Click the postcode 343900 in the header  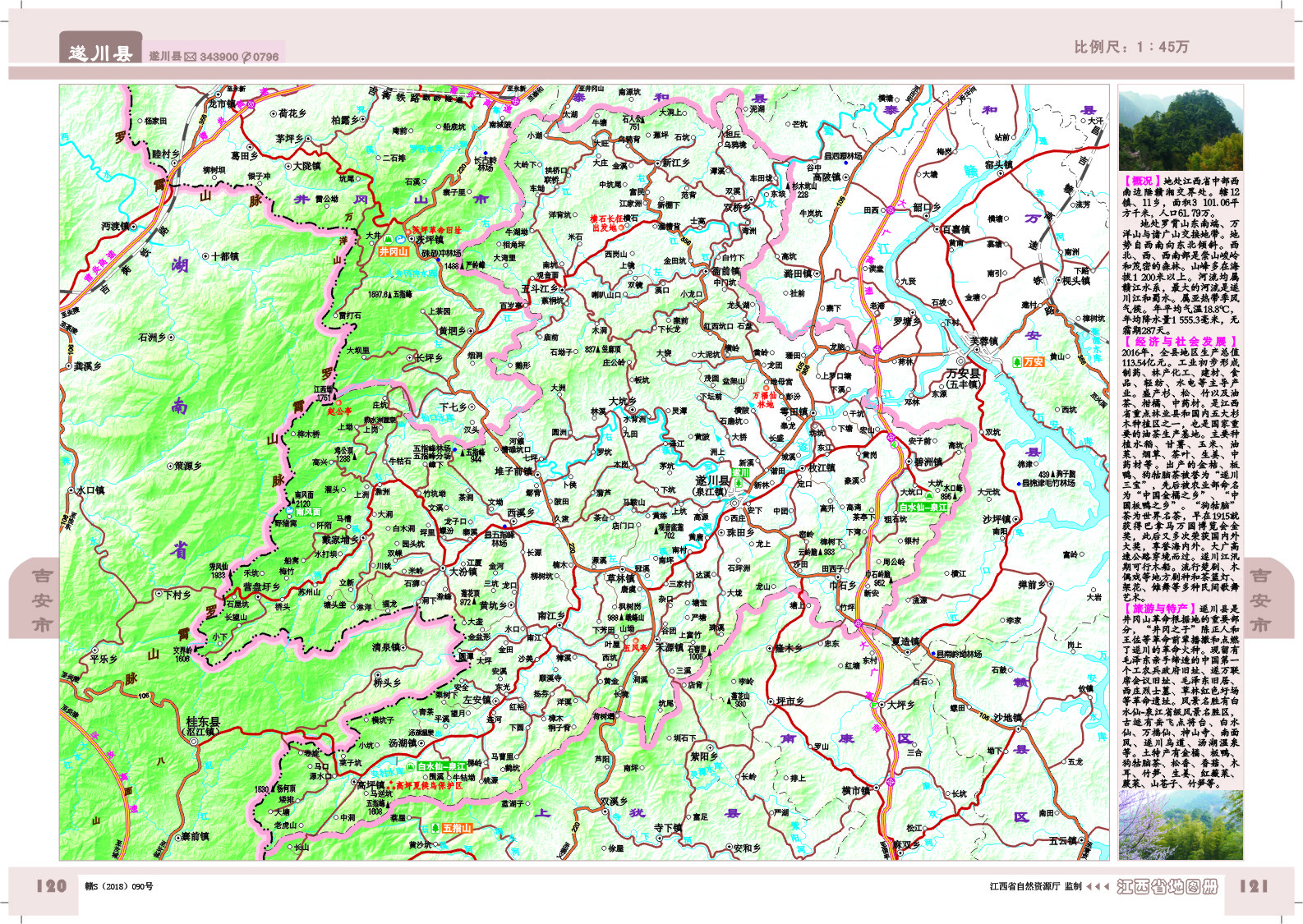pos(219,57)
